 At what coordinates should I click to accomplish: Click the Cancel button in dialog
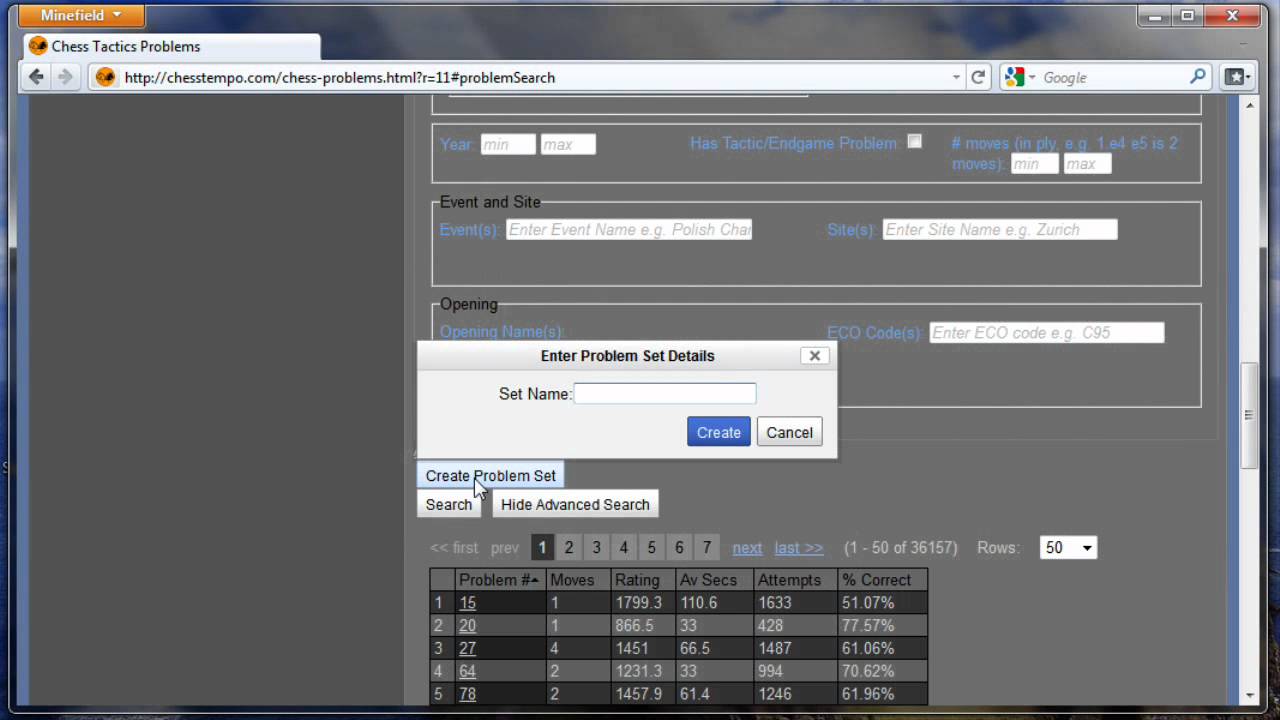pyautogui.click(x=789, y=432)
